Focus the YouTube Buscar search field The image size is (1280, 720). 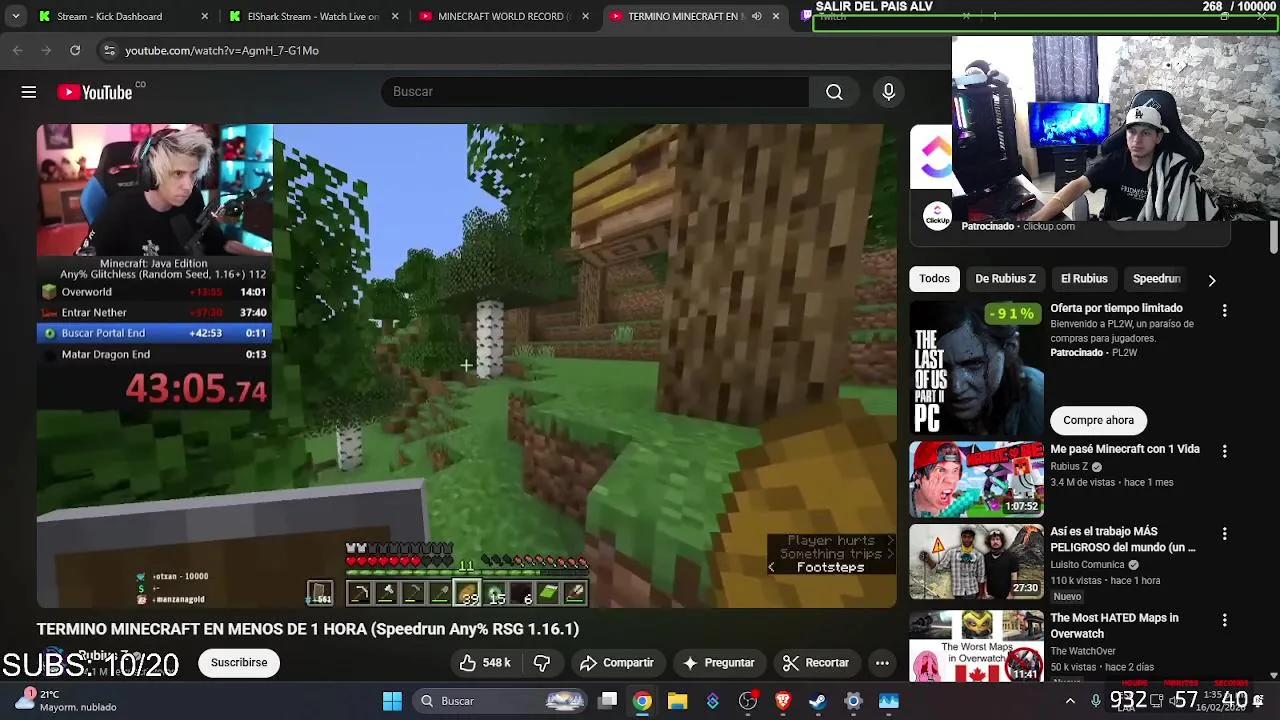tap(595, 92)
